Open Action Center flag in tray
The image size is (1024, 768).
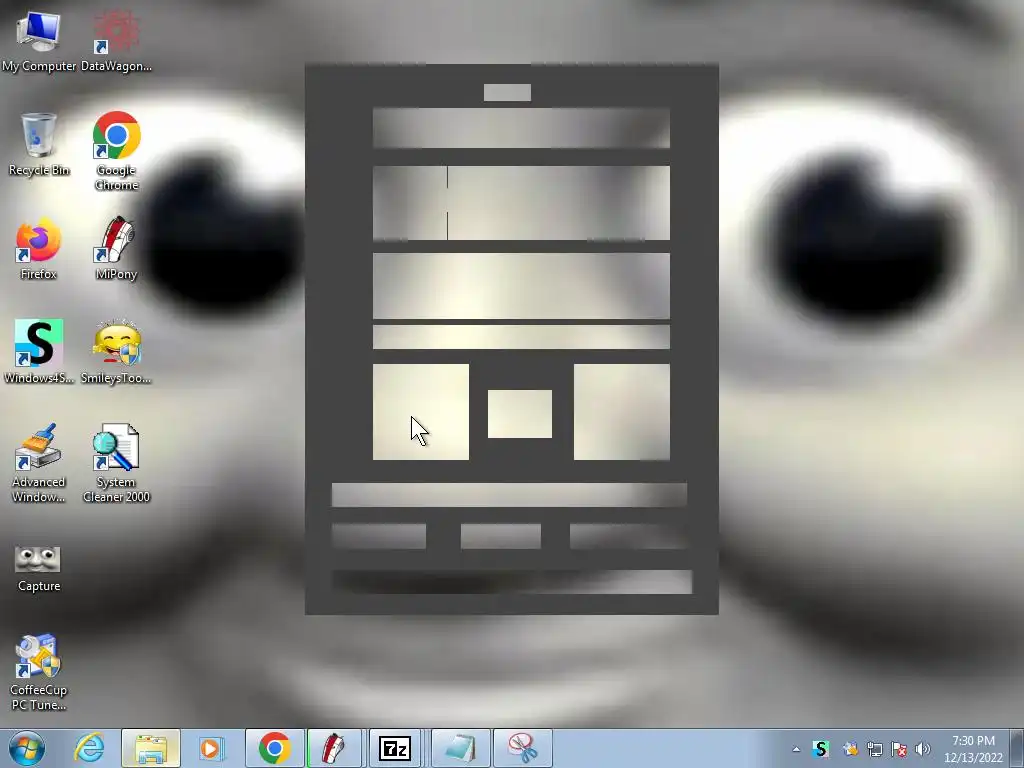pyautogui.click(x=899, y=749)
